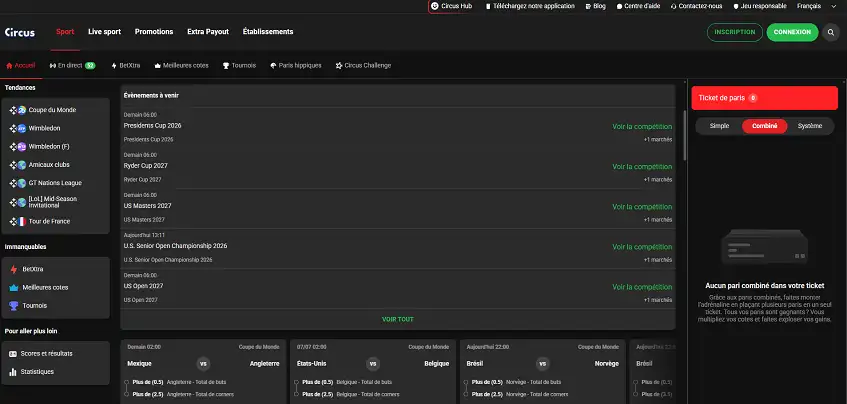Click the LoL Mid-Season Invitational icon
Screen dimensions: 847x404
22,203
